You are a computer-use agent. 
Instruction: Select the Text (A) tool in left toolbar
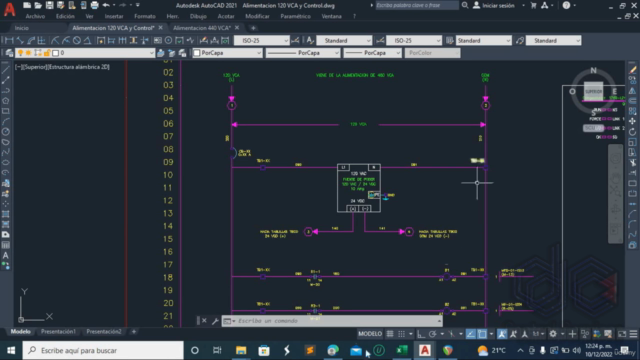click(x=6, y=255)
